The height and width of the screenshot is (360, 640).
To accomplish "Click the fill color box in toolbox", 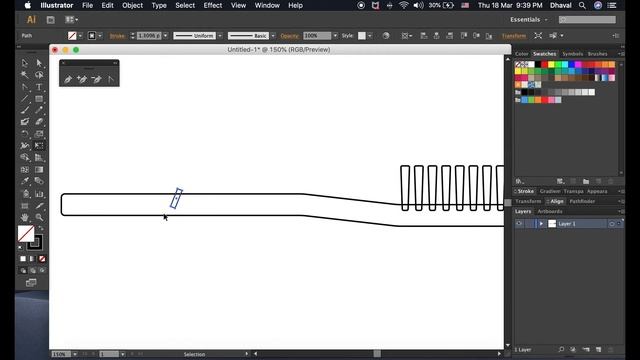I will click(x=26, y=234).
